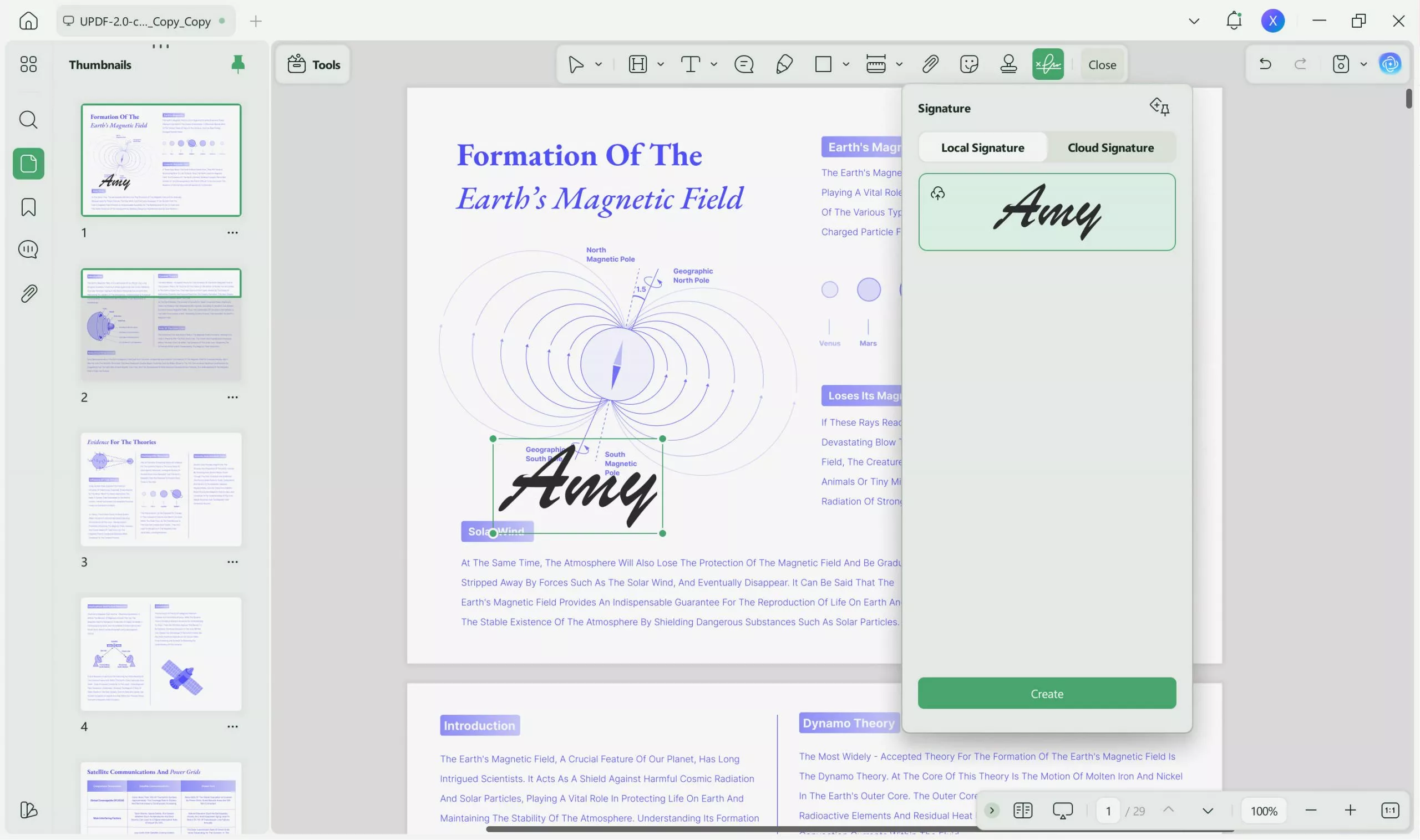Pick the Pencil annotation tool

click(x=784, y=64)
